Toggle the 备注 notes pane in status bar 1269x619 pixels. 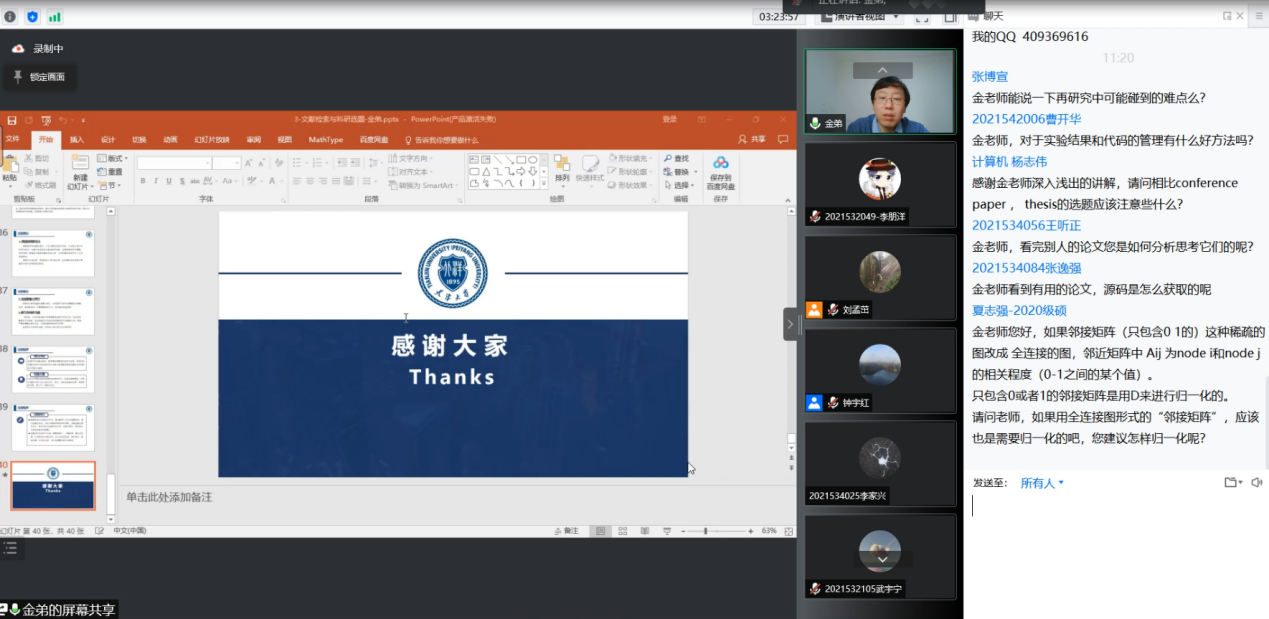(566, 531)
